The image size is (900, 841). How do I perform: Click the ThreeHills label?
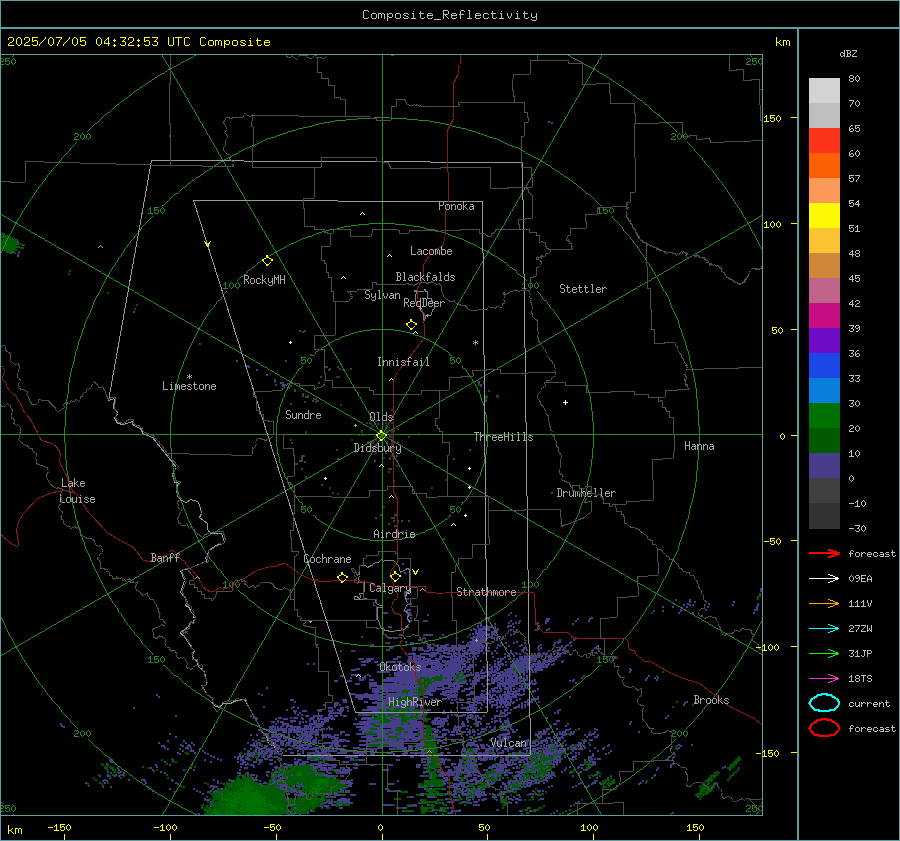(x=503, y=437)
